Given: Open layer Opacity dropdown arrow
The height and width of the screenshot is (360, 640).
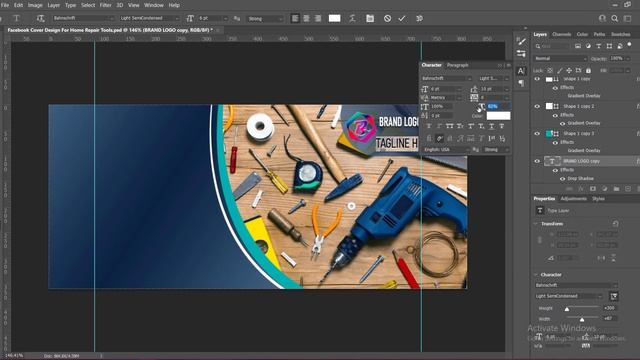Looking at the screenshot, I should (628, 58).
